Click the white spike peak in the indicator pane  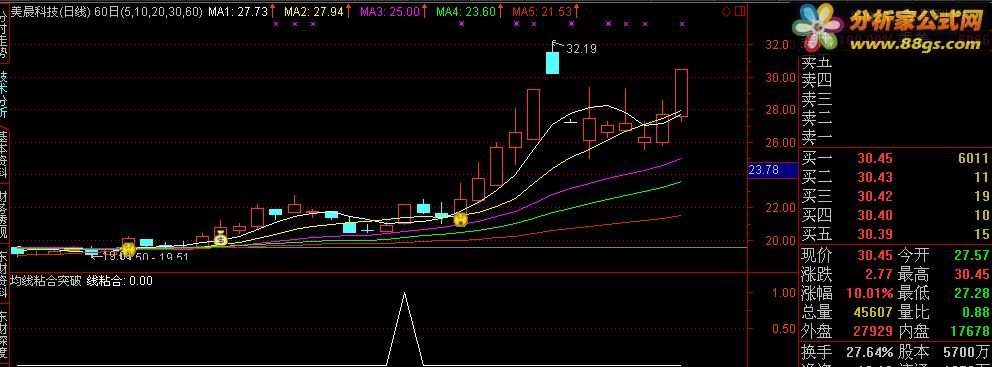click(x=404, y=294)
